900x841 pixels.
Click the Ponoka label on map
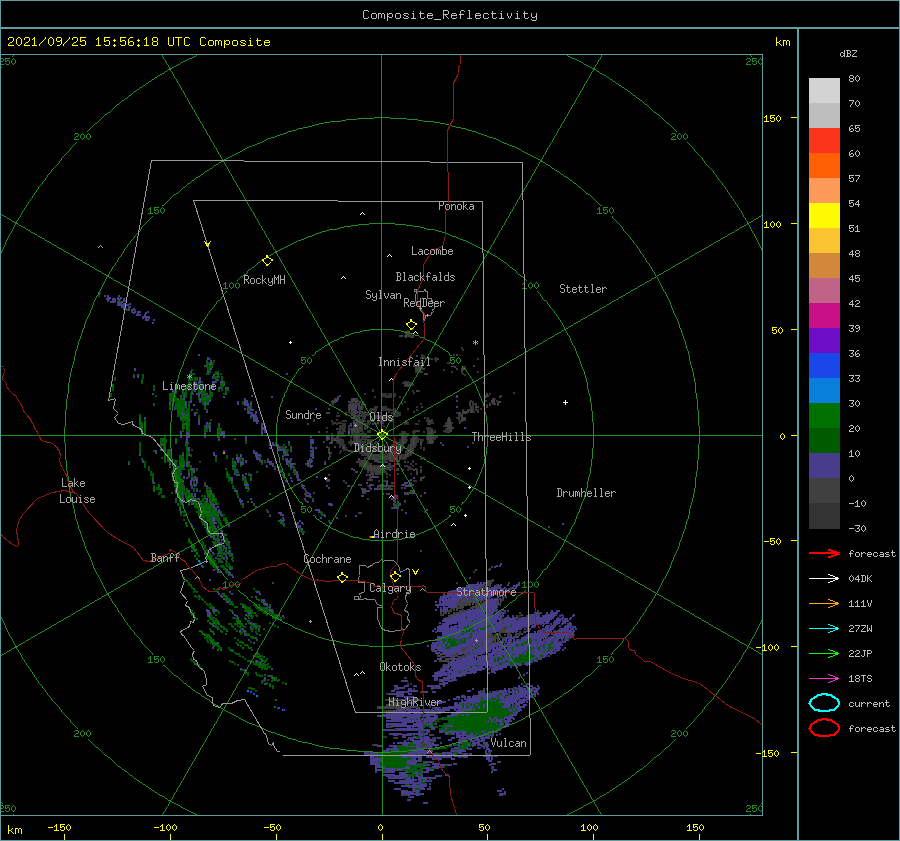pyautogui.click(x=456, y=206)
